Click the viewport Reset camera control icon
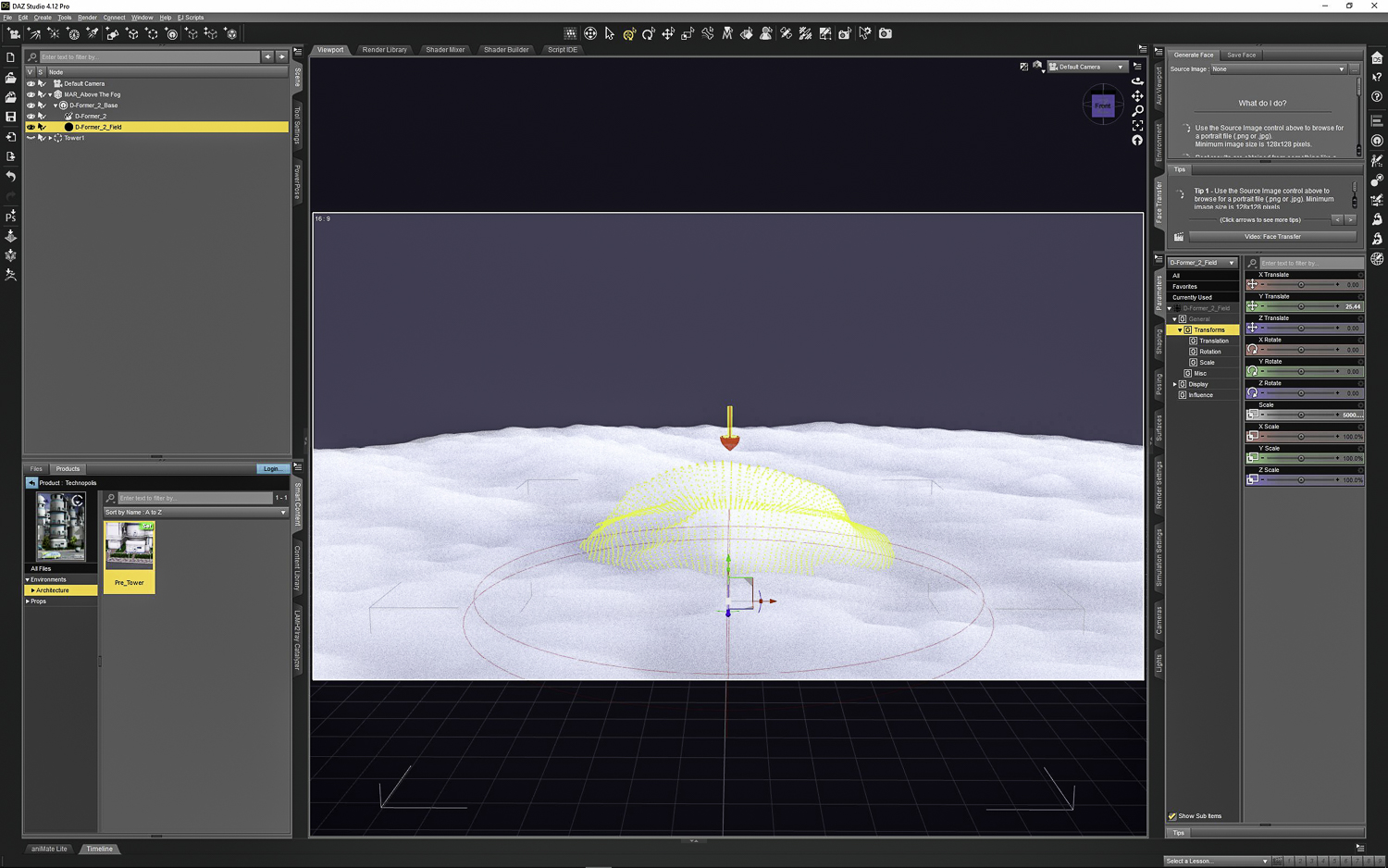Screen dimensions: 1388x868 click(1137, 141)
